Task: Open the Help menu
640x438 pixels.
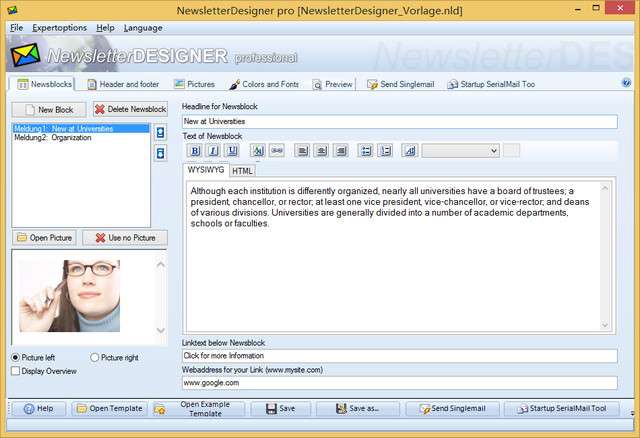Action: (x=105, y=28)
